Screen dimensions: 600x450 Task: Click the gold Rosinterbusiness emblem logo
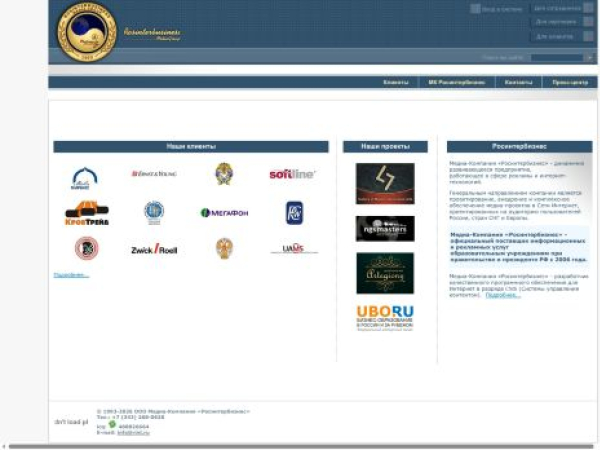click(87, 32)
